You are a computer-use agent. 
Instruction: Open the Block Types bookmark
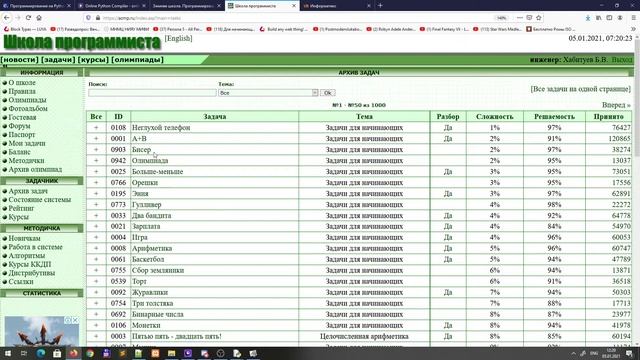(25, 29)
